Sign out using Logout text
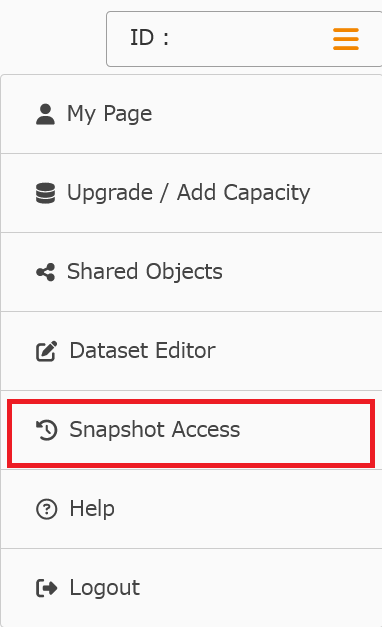The width and height of the screenshot is (382, 627). coord(105,587)
